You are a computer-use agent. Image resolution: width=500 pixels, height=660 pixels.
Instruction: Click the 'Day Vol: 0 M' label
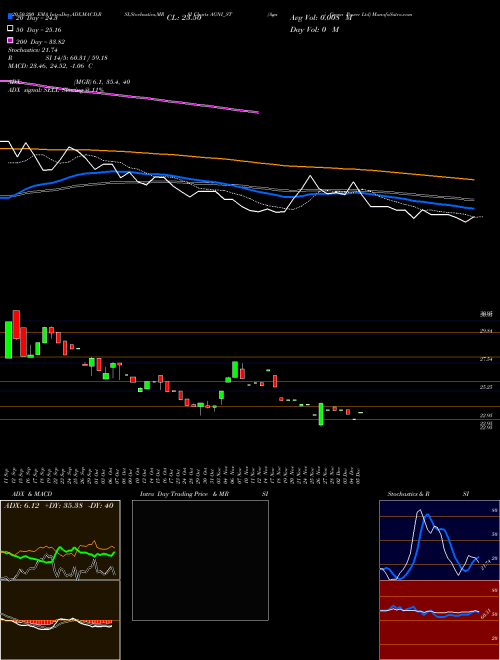314,30
